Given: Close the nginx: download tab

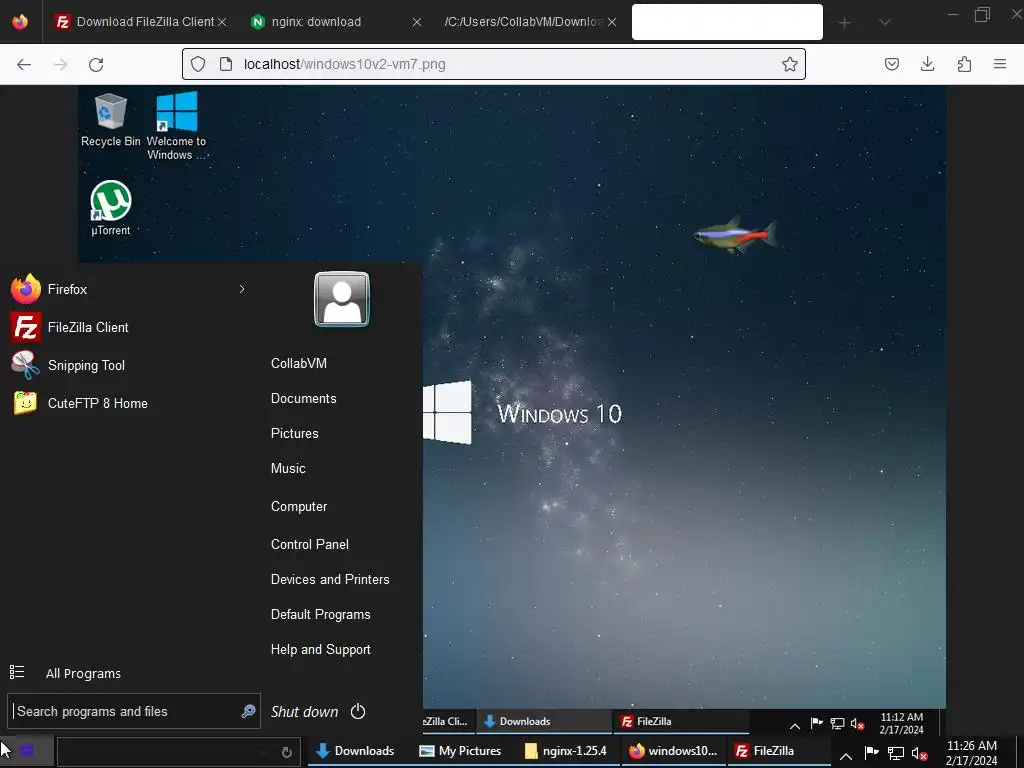Looking at the screenshot, I should pyautogui.click(x=417, y=22).
